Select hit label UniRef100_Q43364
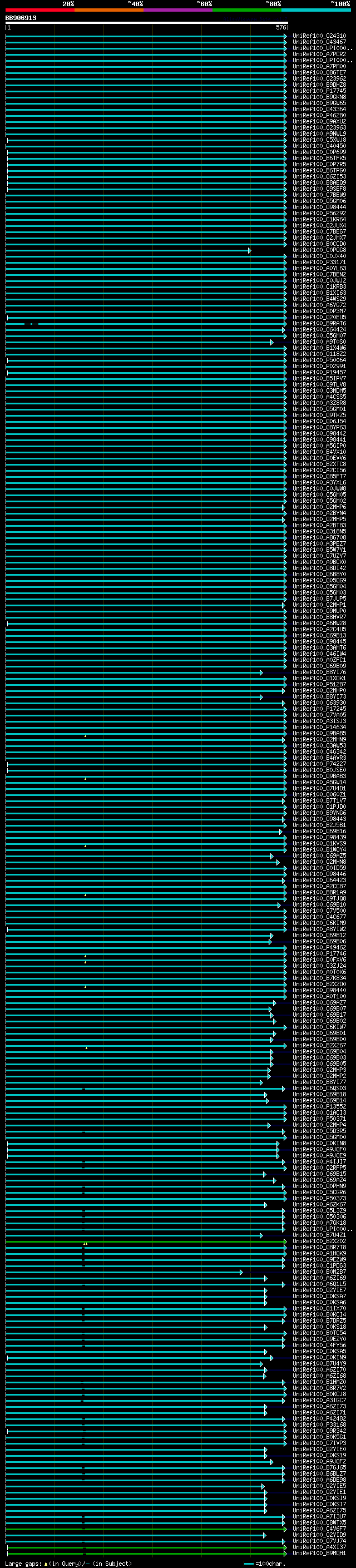 (319, 109)
